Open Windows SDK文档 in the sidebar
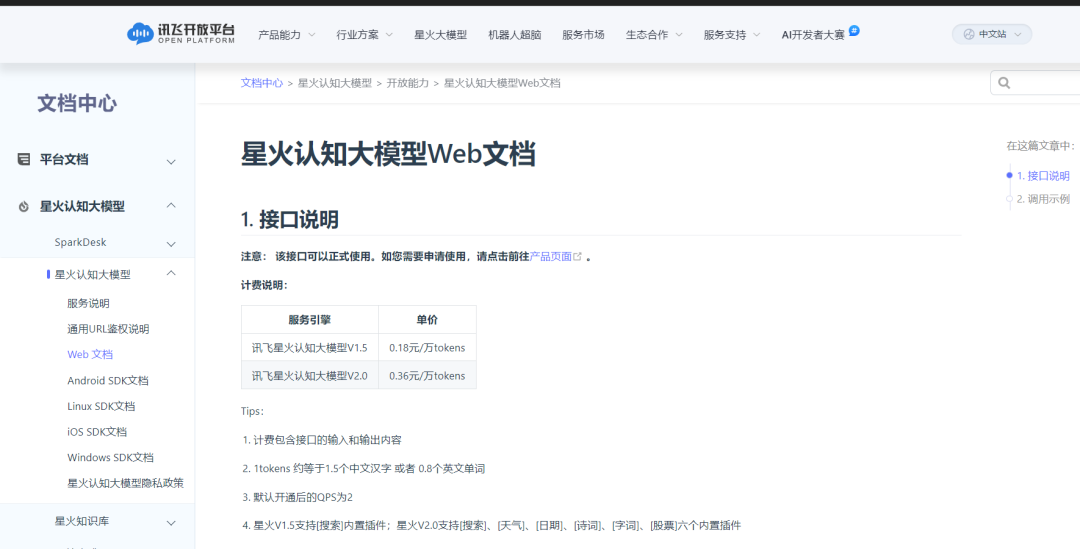Screen dimensions: 1080x549 point(110,457)
